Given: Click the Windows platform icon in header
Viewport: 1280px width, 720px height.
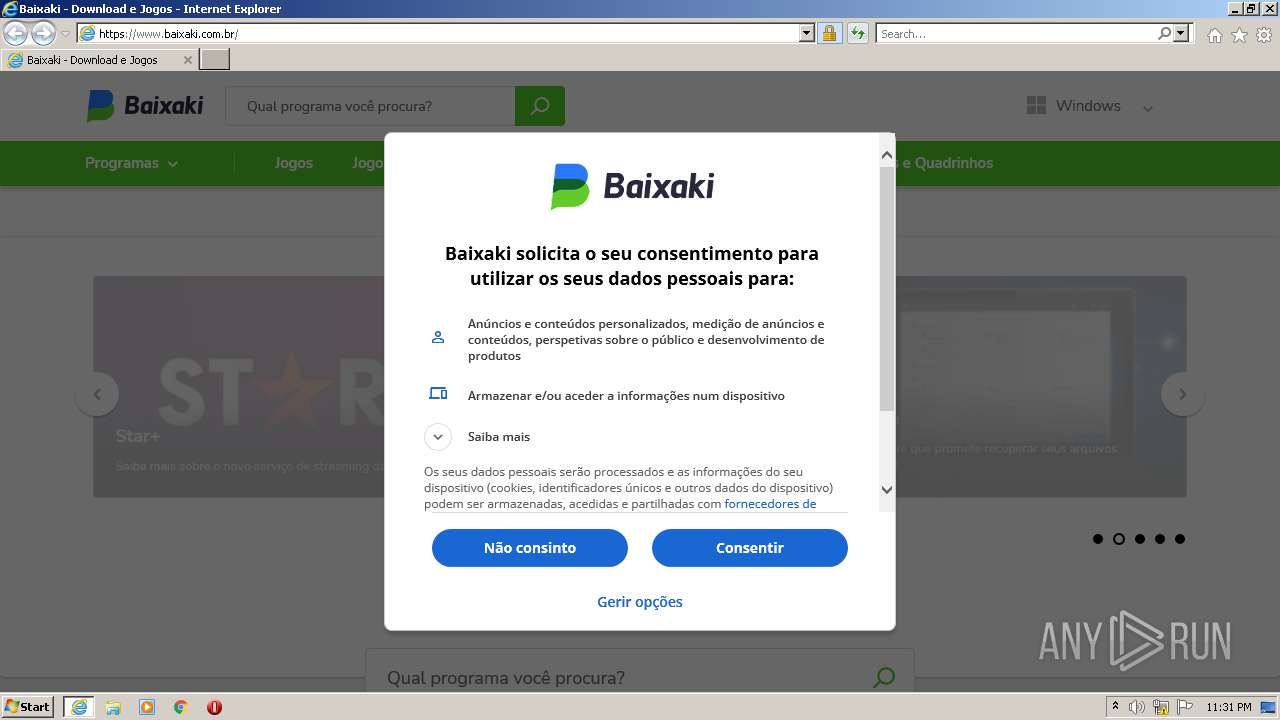Looking at the screenshot, I should (x=1036, y=105).
